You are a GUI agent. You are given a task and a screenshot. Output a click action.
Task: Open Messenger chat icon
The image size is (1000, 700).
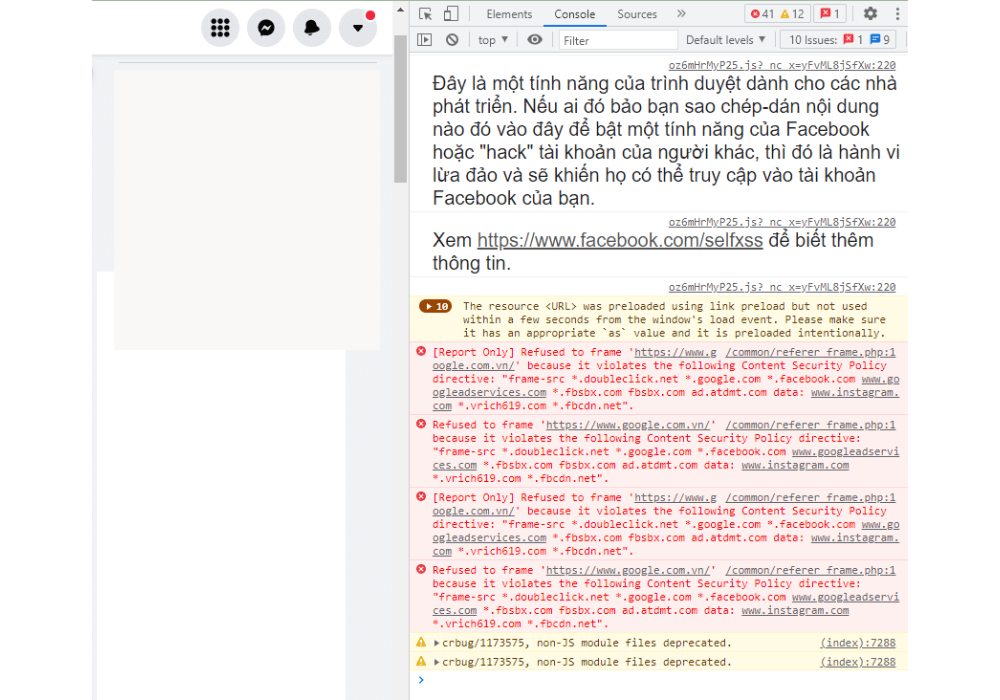pos(266,27)
